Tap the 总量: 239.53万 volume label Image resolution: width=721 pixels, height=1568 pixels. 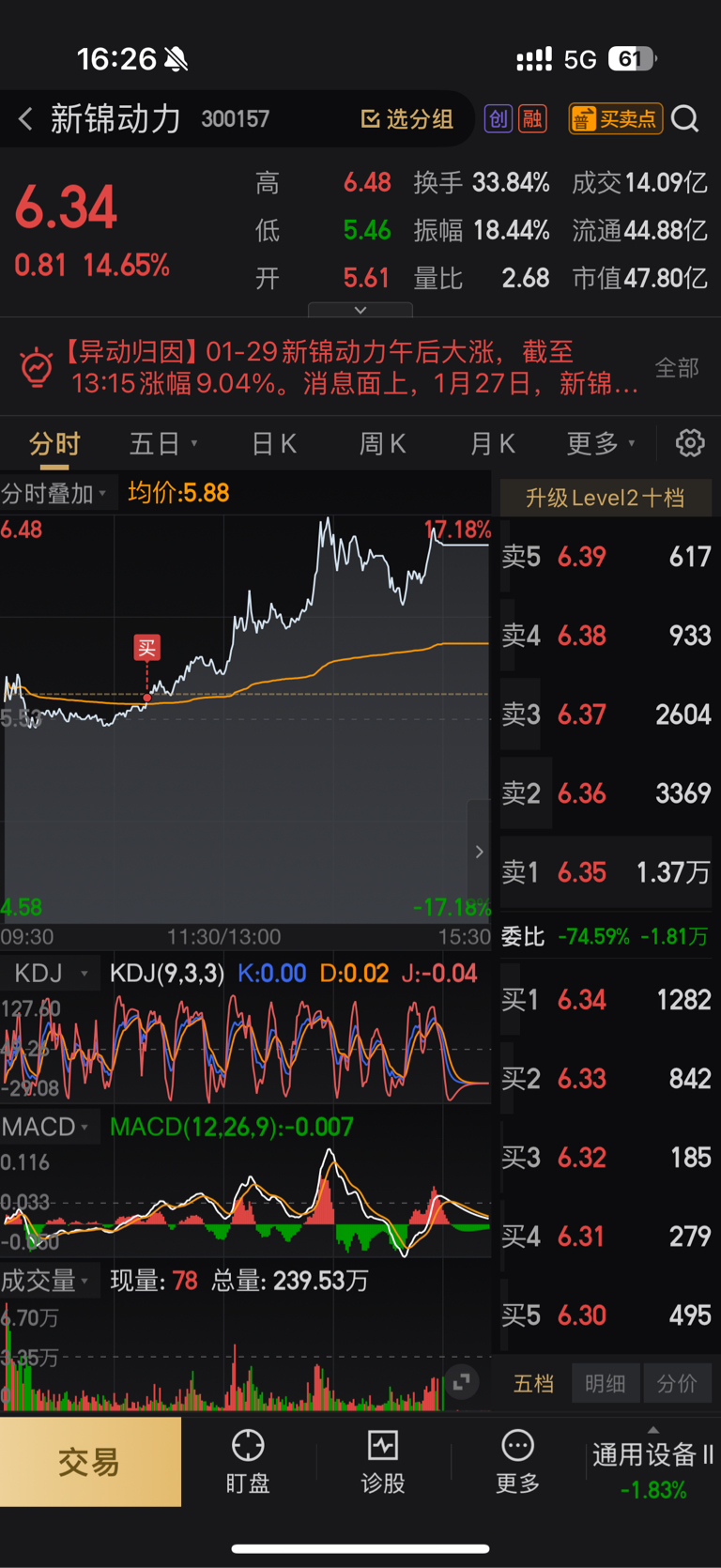[x=290, y=1281]
